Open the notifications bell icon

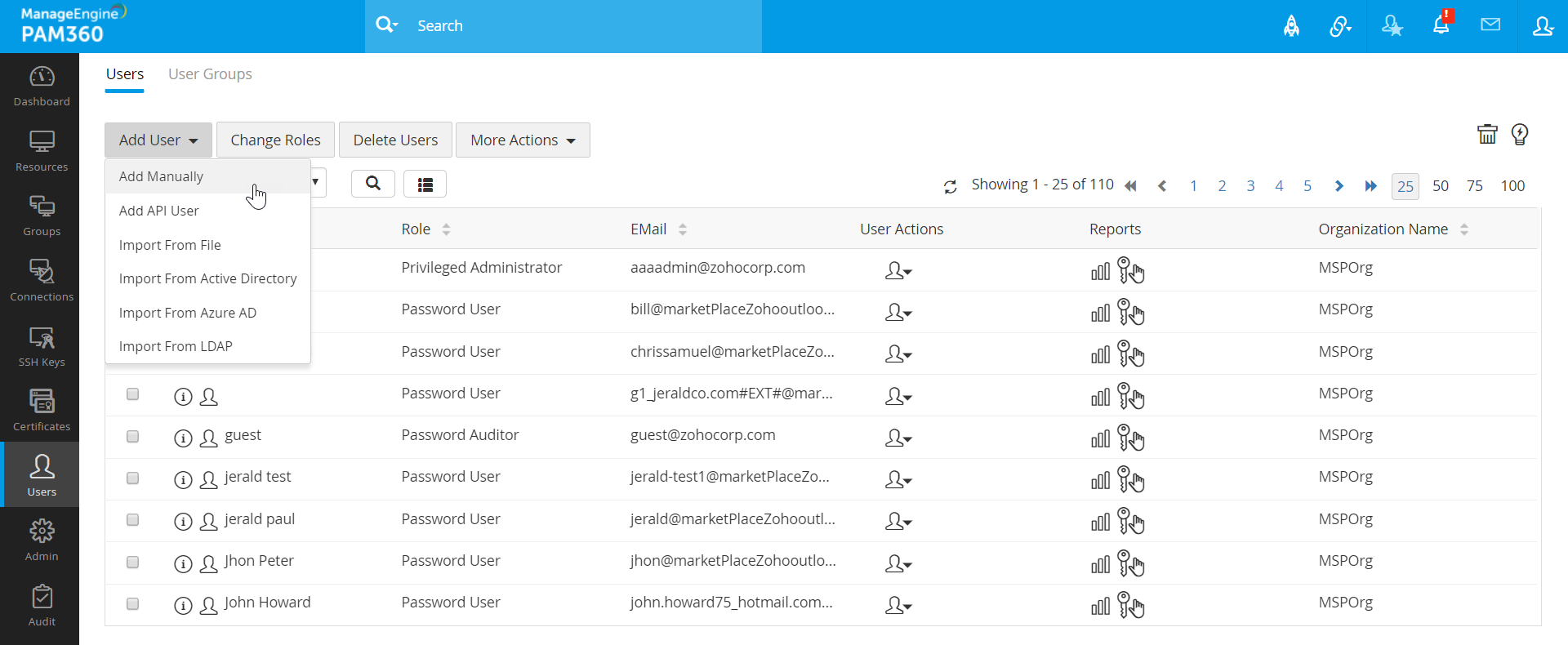tap(1441, 25)
